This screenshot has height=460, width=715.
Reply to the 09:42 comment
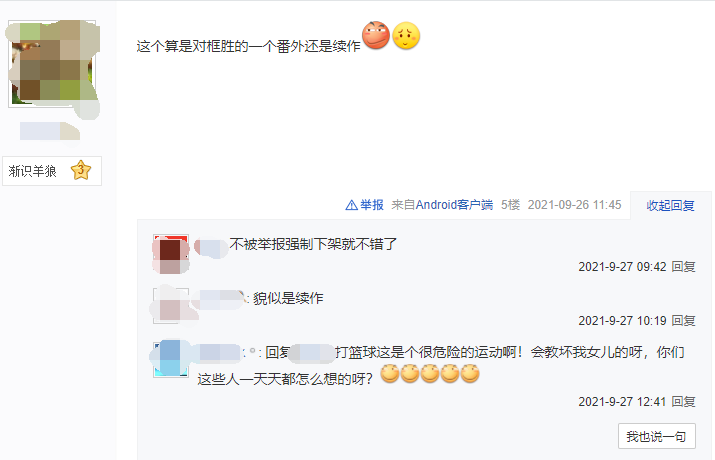683,267
